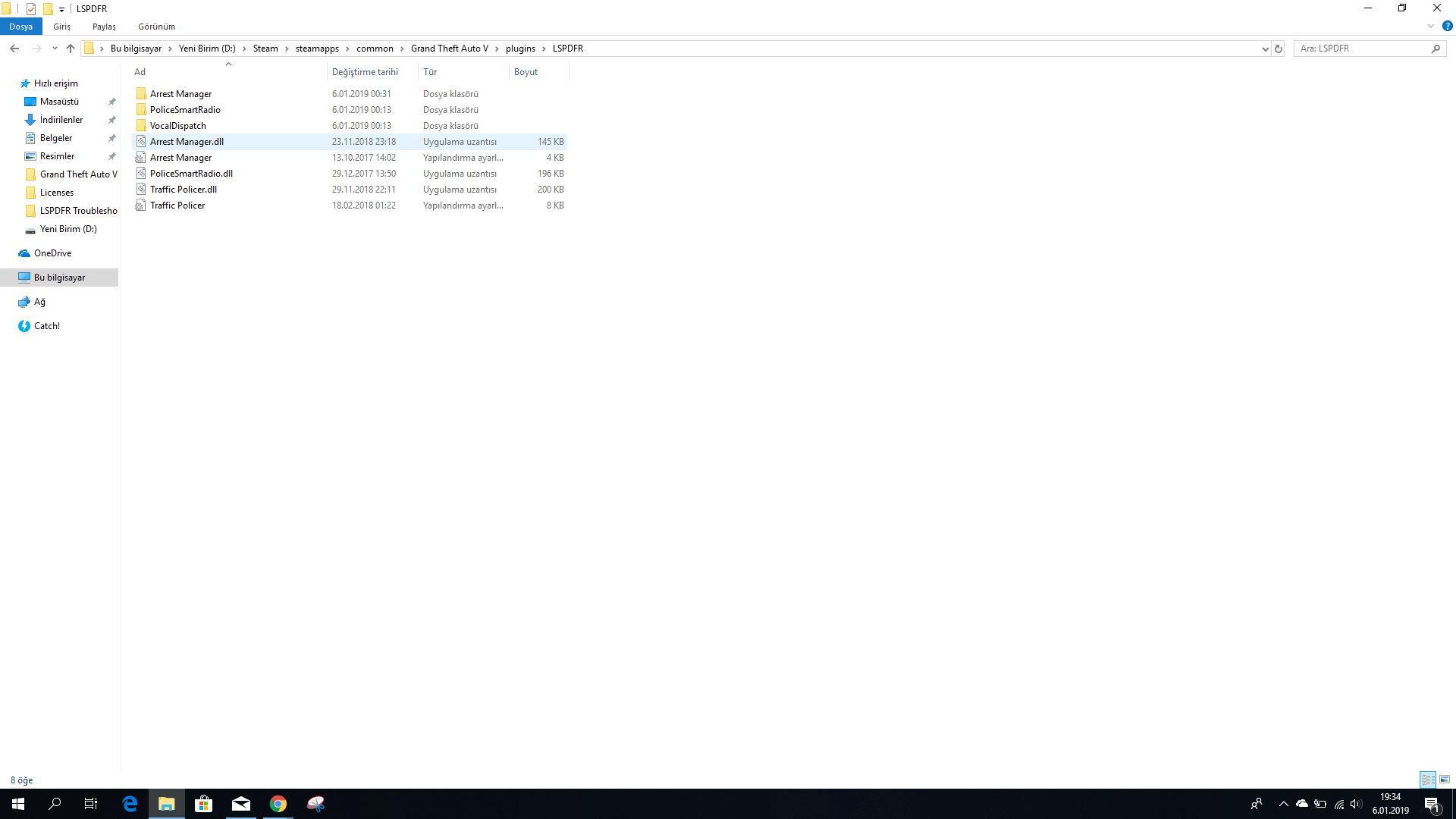
Task: Open Google Chrome from taskbar
Action: click(x=278, y=804)
